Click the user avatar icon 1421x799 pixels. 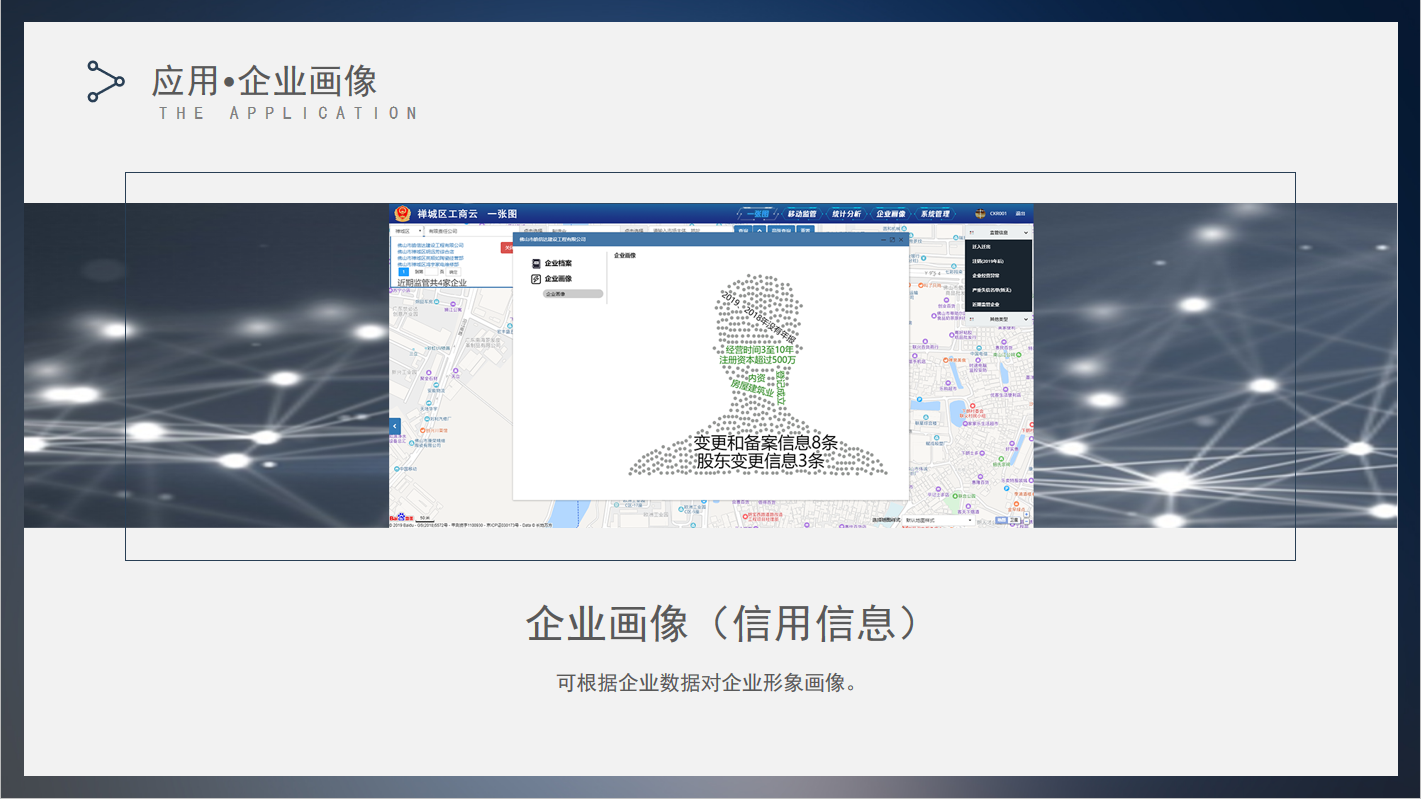pos(980,214)
